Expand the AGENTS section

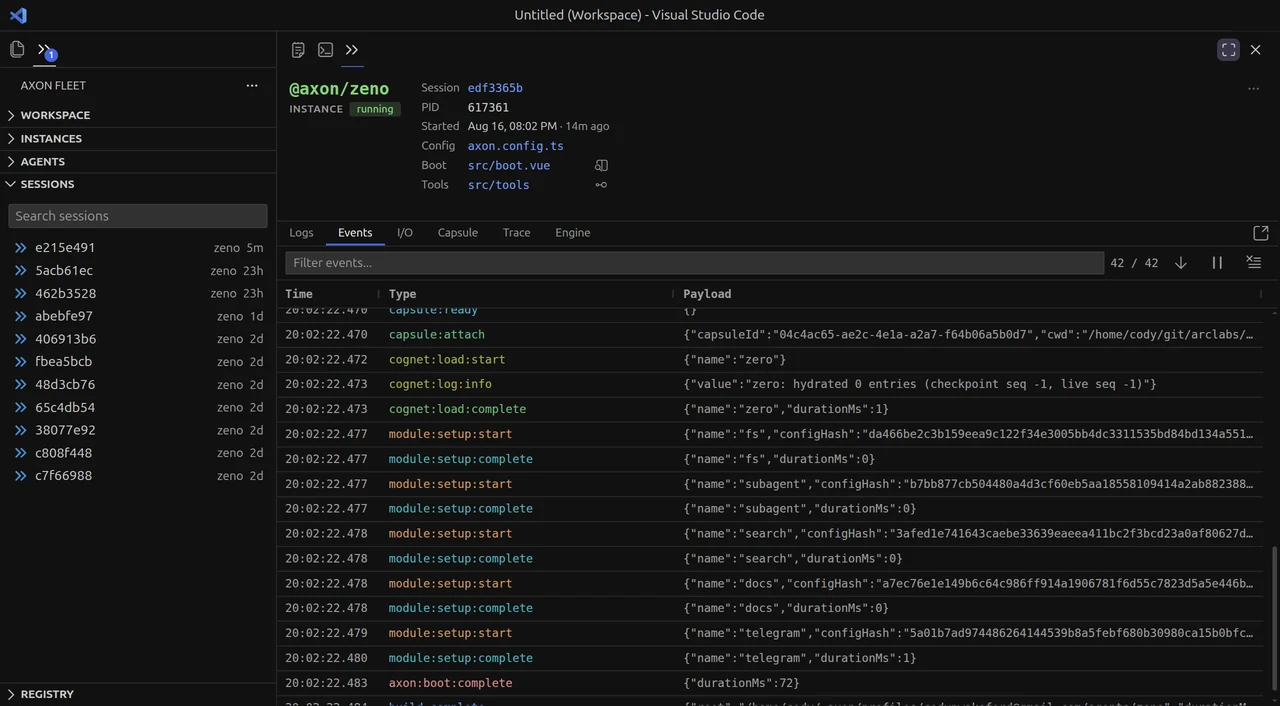[138, 162]
